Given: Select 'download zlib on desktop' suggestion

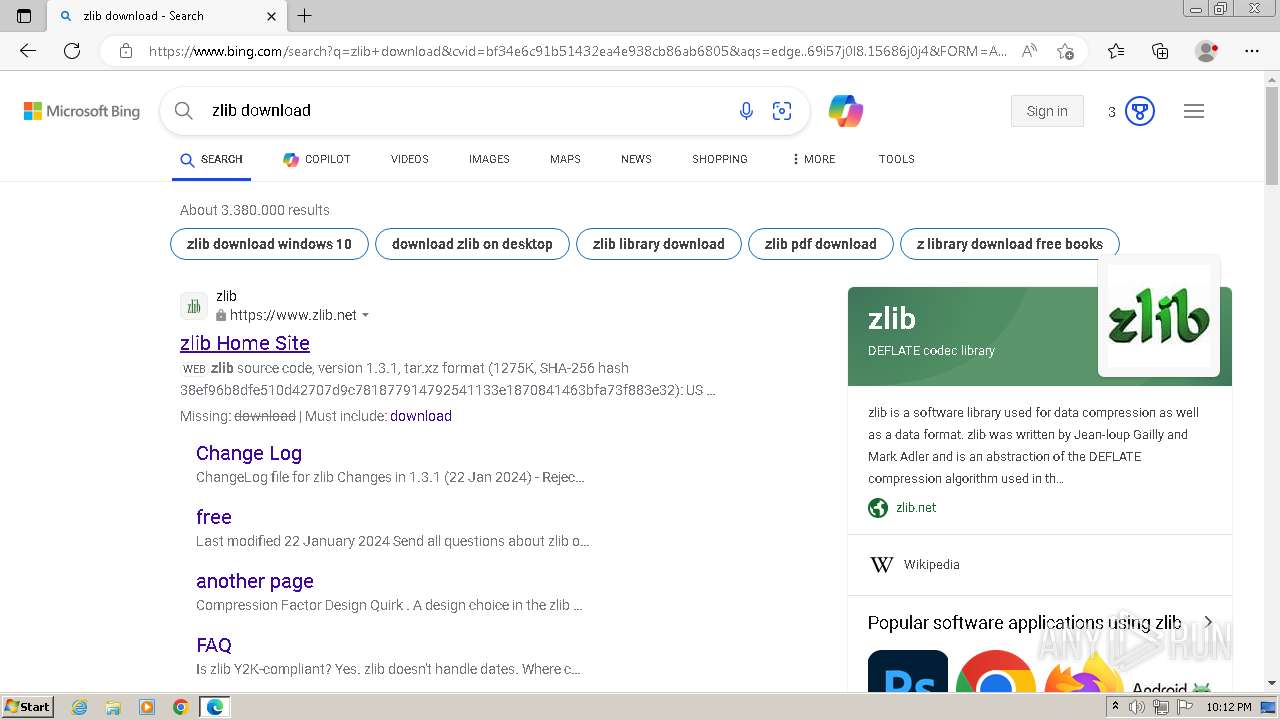Looking at the screenshot, I should coord(472,244).
